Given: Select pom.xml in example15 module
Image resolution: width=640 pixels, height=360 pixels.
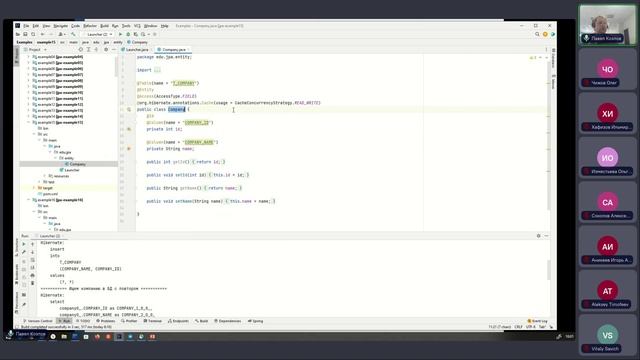Looking at the screenshot, I should (48, 194).
